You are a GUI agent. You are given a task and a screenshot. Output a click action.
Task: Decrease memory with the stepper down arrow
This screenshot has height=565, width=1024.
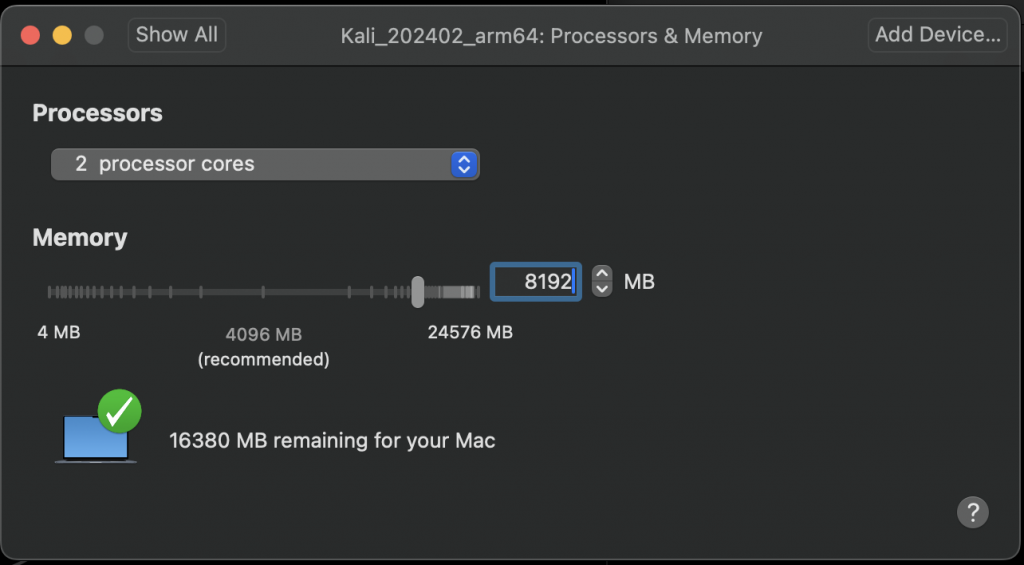[601, 289]
